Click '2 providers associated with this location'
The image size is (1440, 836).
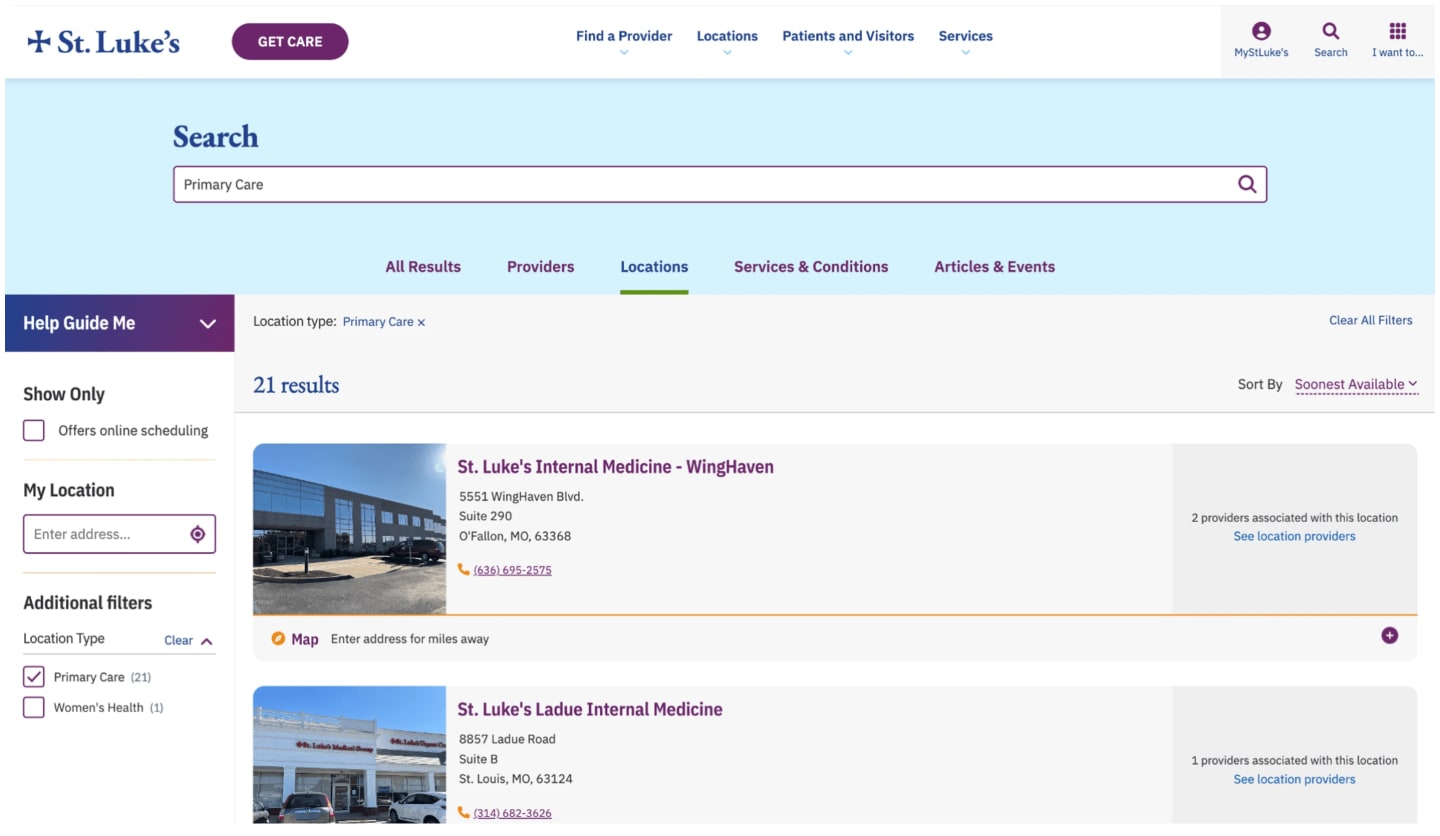(x=1295, y=518)
